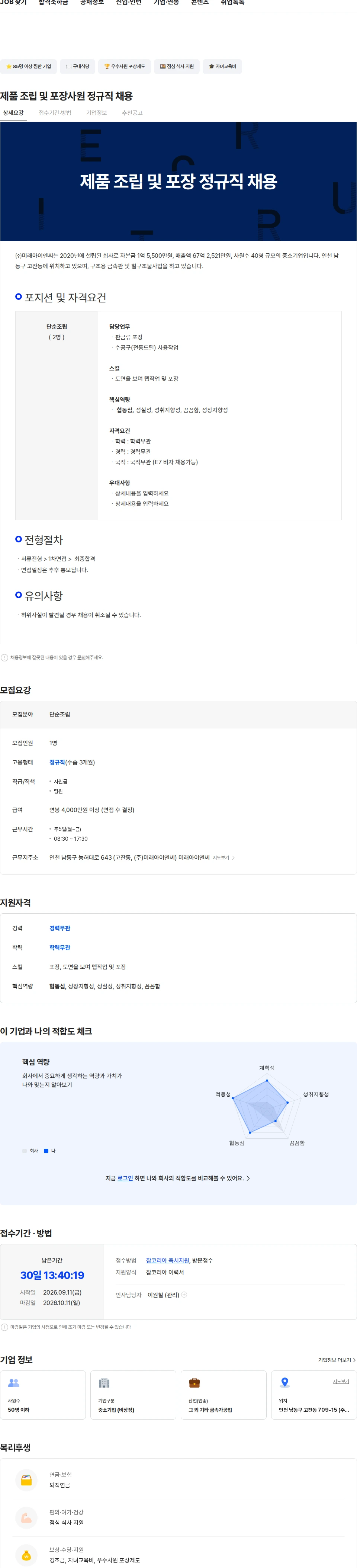Switch to the 접수기간·방법 tab

pyautogui.click(x=55, y=113)
